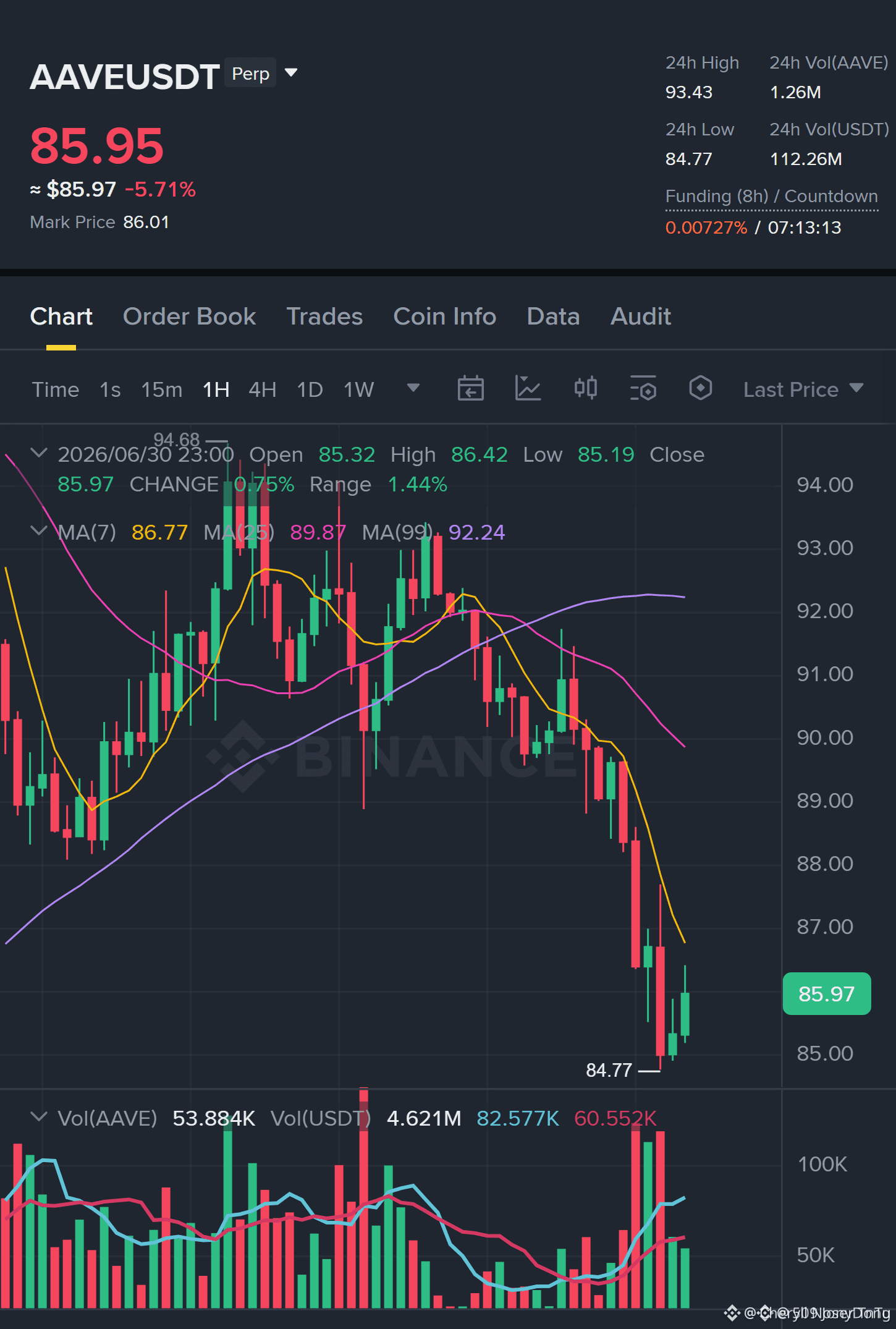Viewport: 896px width, 1329px height.
Task: Tap the Perp contract type badge
Action: coord(250,74)
